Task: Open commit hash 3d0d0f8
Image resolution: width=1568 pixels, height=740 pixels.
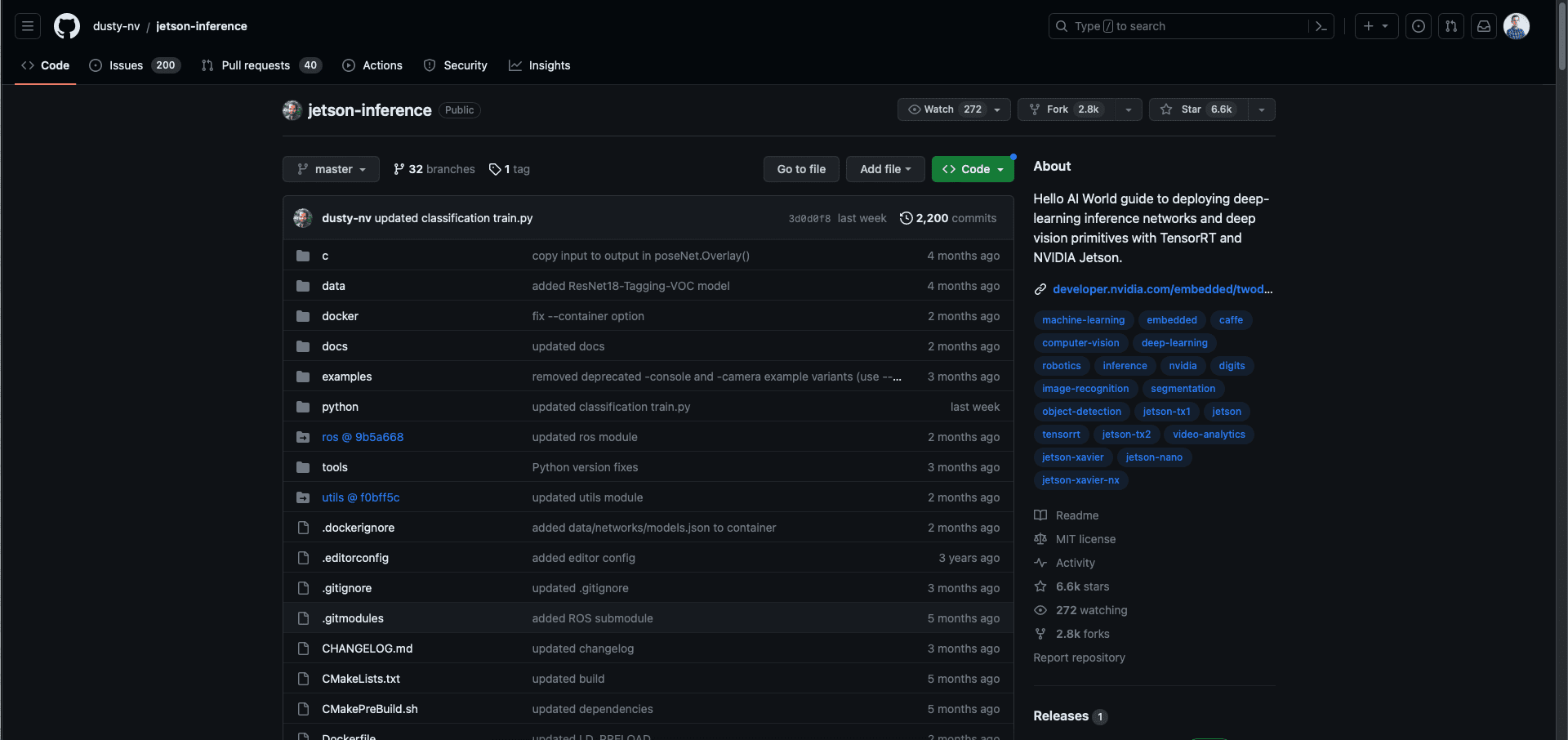Action: coord(809,219)
